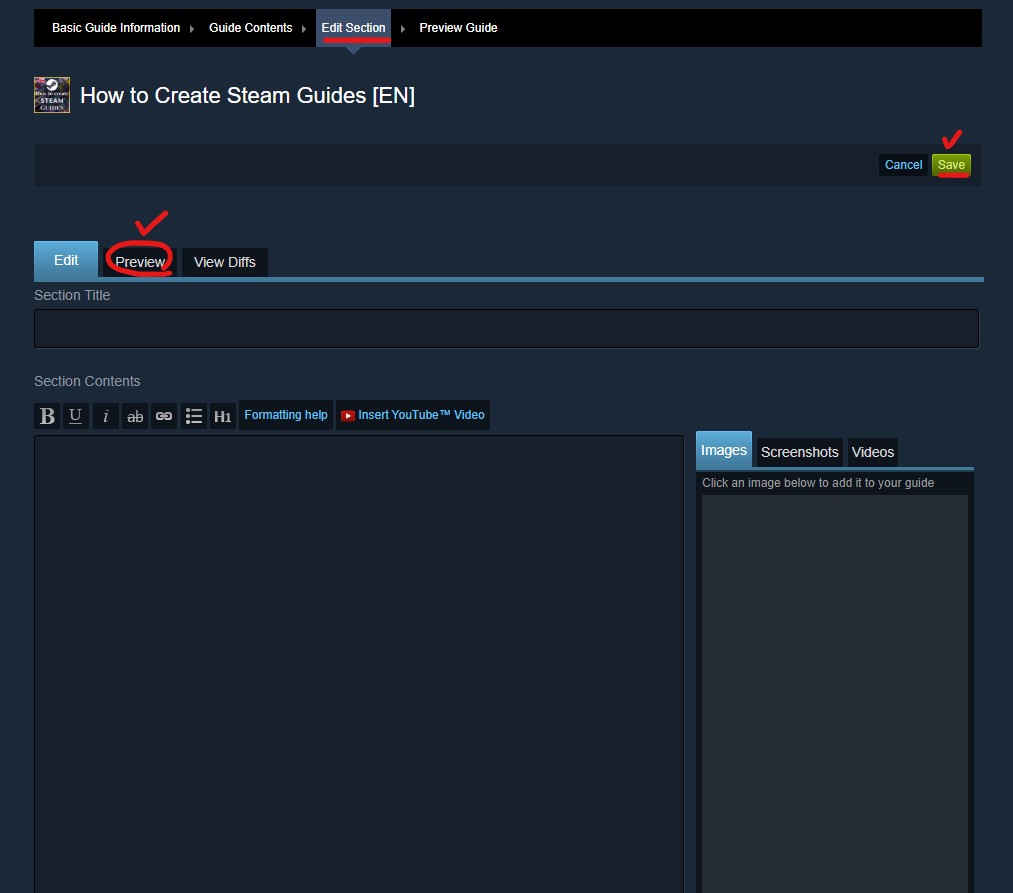The height and width of the screenshot is (893, 1013).
Task: Open the Videos tab
Action: [x=872, y=452]
